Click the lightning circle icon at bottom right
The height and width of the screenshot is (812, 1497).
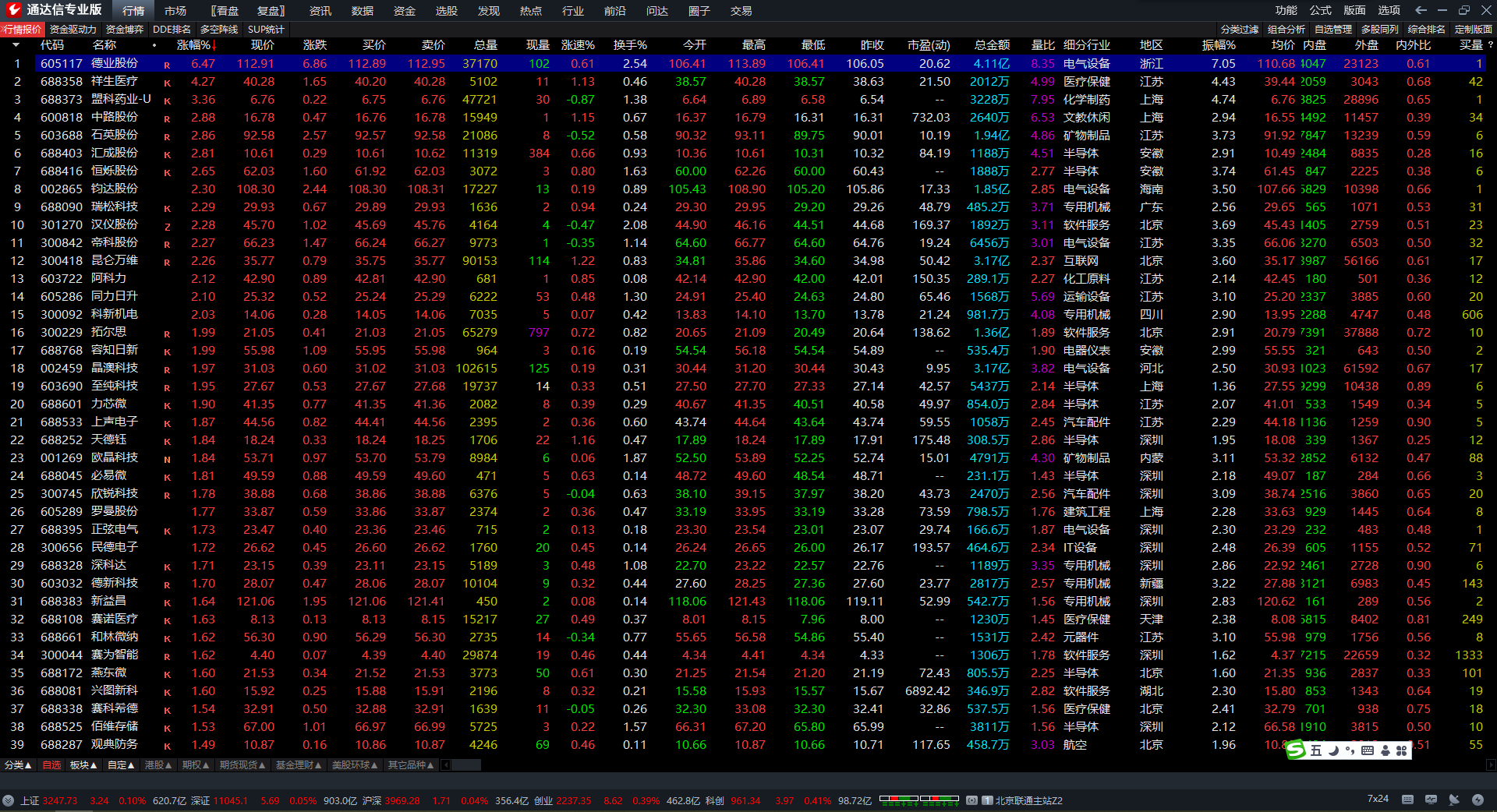[x=1478, y=800]
